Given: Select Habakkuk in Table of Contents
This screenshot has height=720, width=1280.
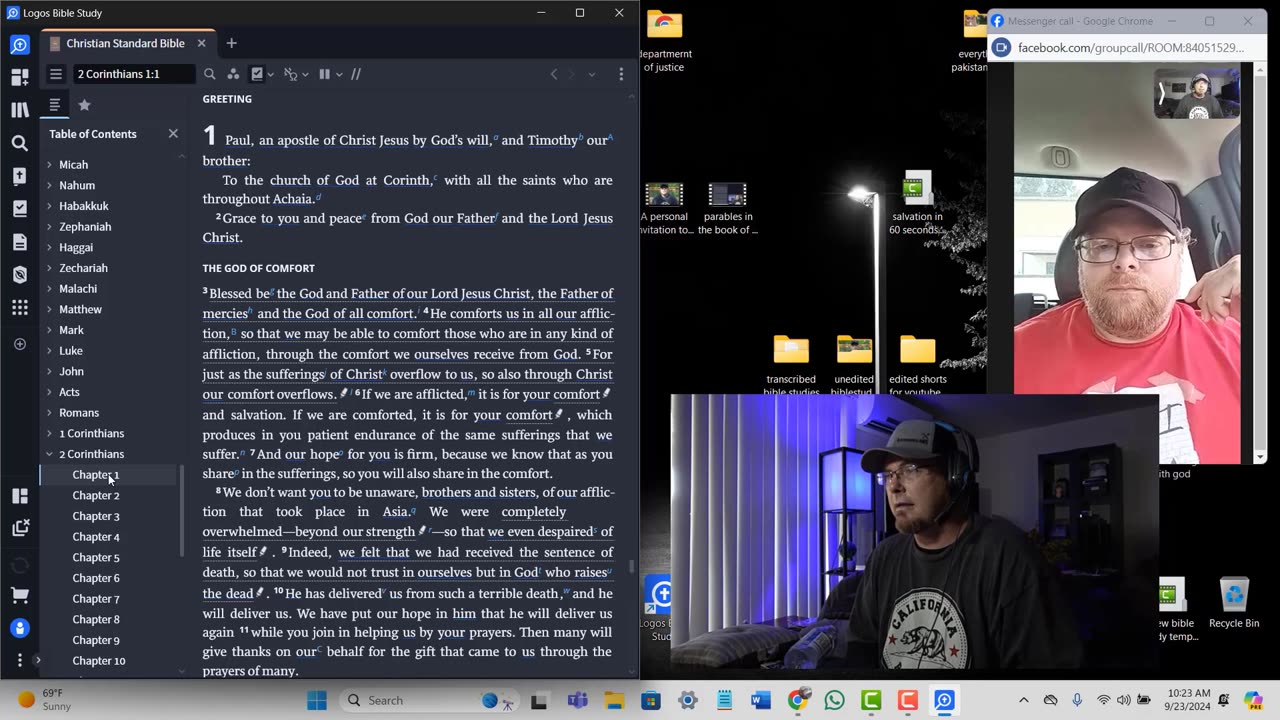Looking at the screenshot, I should [x=84, y=206].
